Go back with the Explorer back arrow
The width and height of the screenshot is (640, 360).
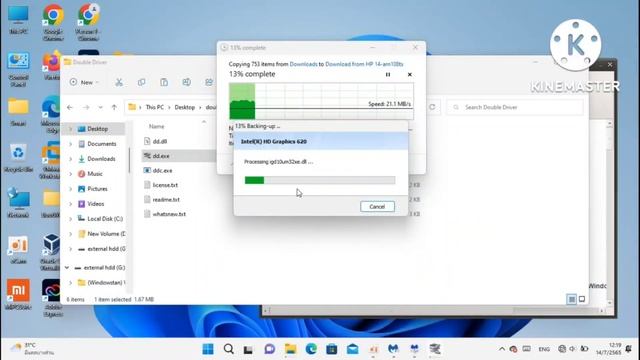tap(70, 107)
